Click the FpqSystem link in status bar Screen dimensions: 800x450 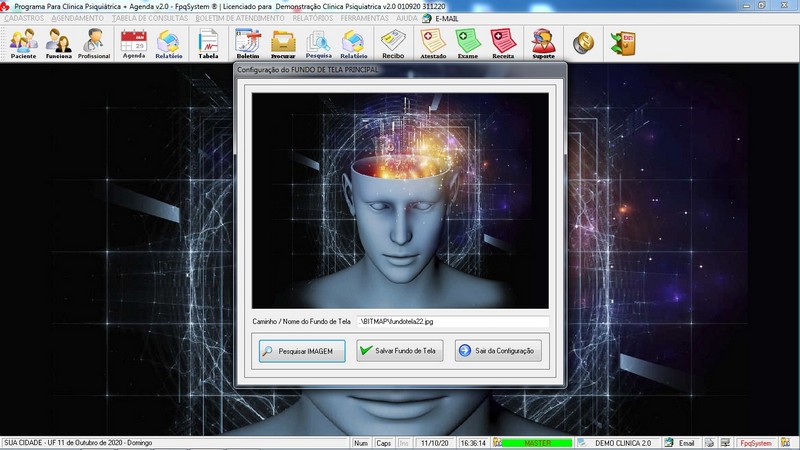click(756, 443)
